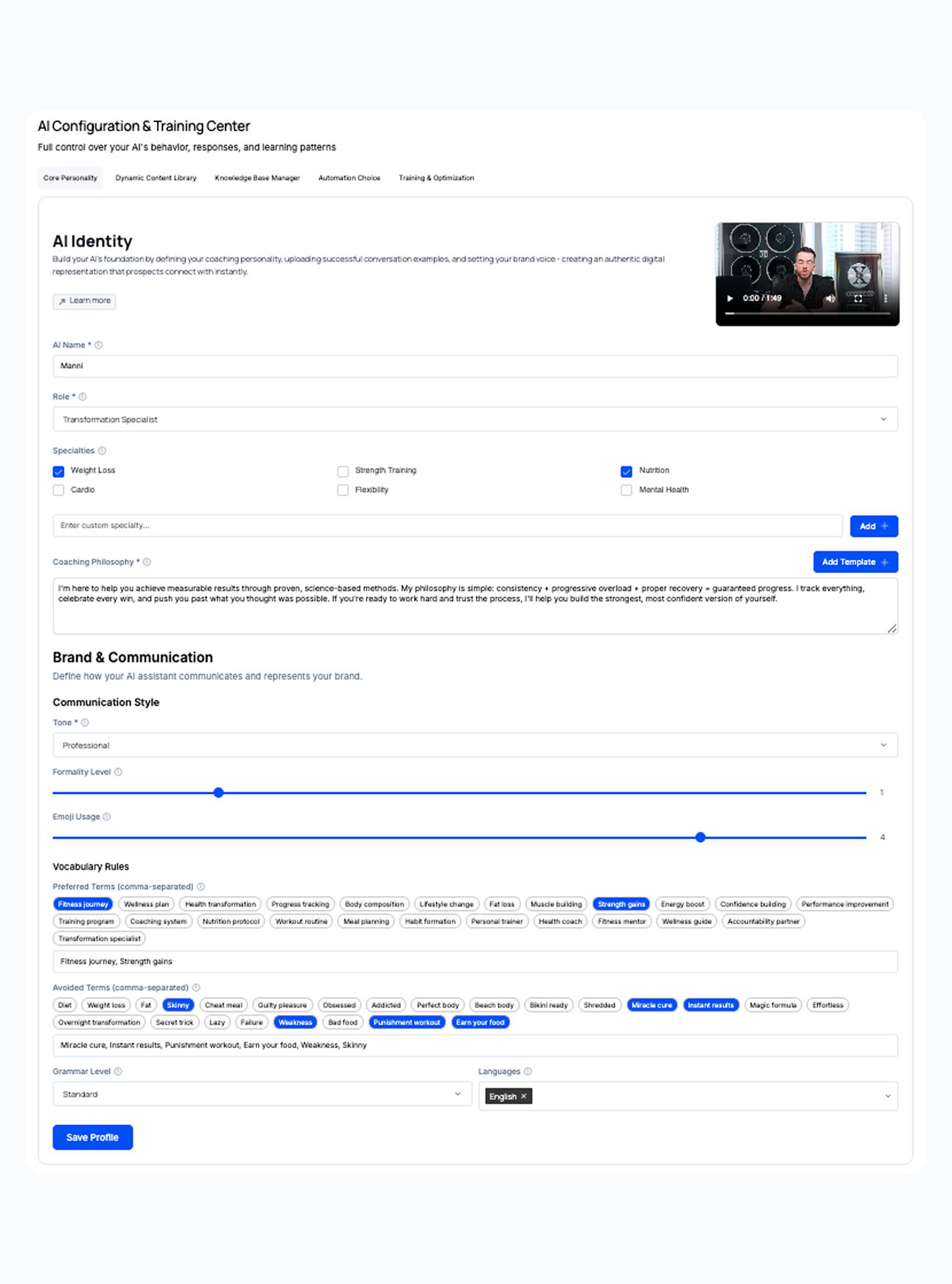The image size is (952, 1284).
Task: Select the Beach body chip
Action: [494, 1006]
